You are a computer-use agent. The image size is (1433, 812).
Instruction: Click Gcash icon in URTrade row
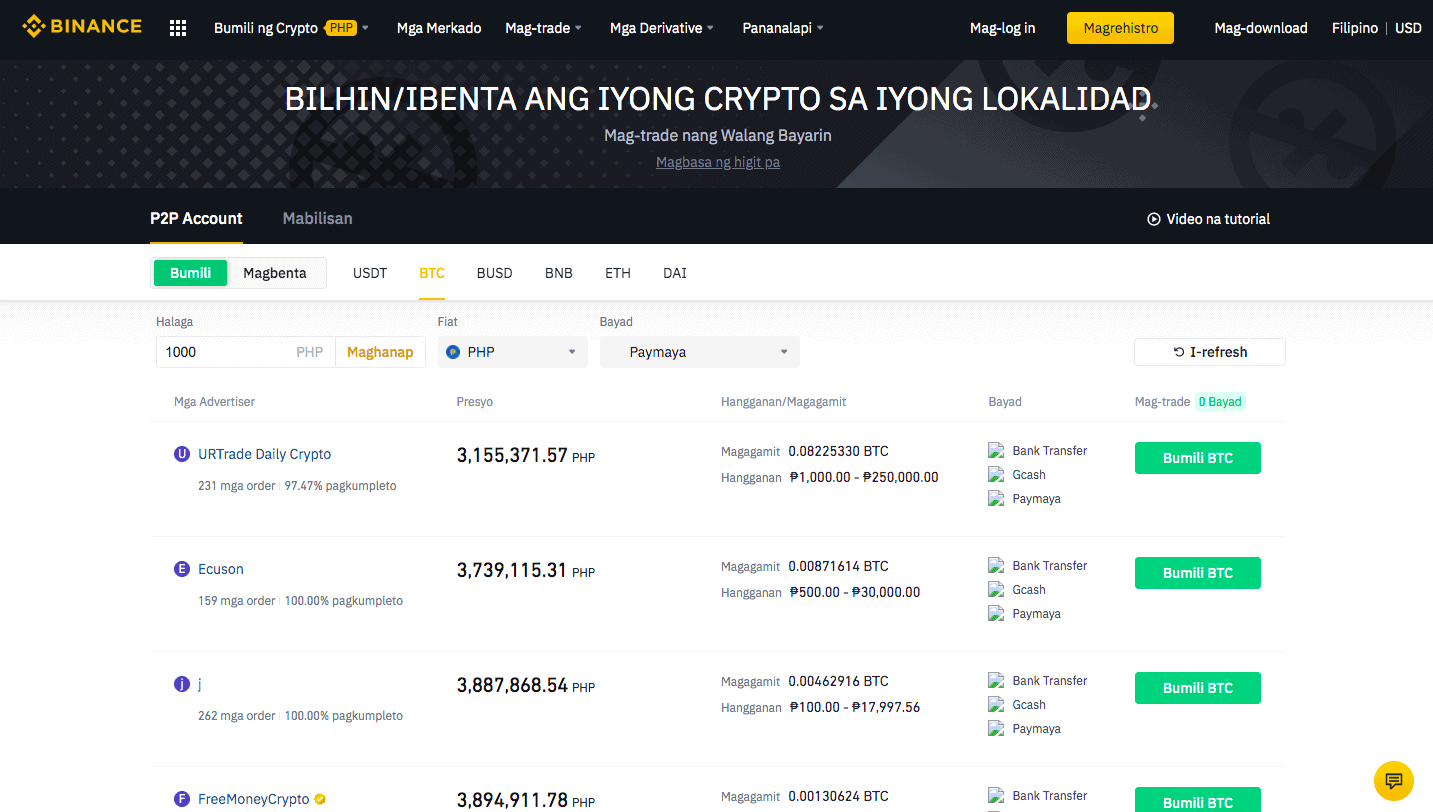(x=996, y=475)
